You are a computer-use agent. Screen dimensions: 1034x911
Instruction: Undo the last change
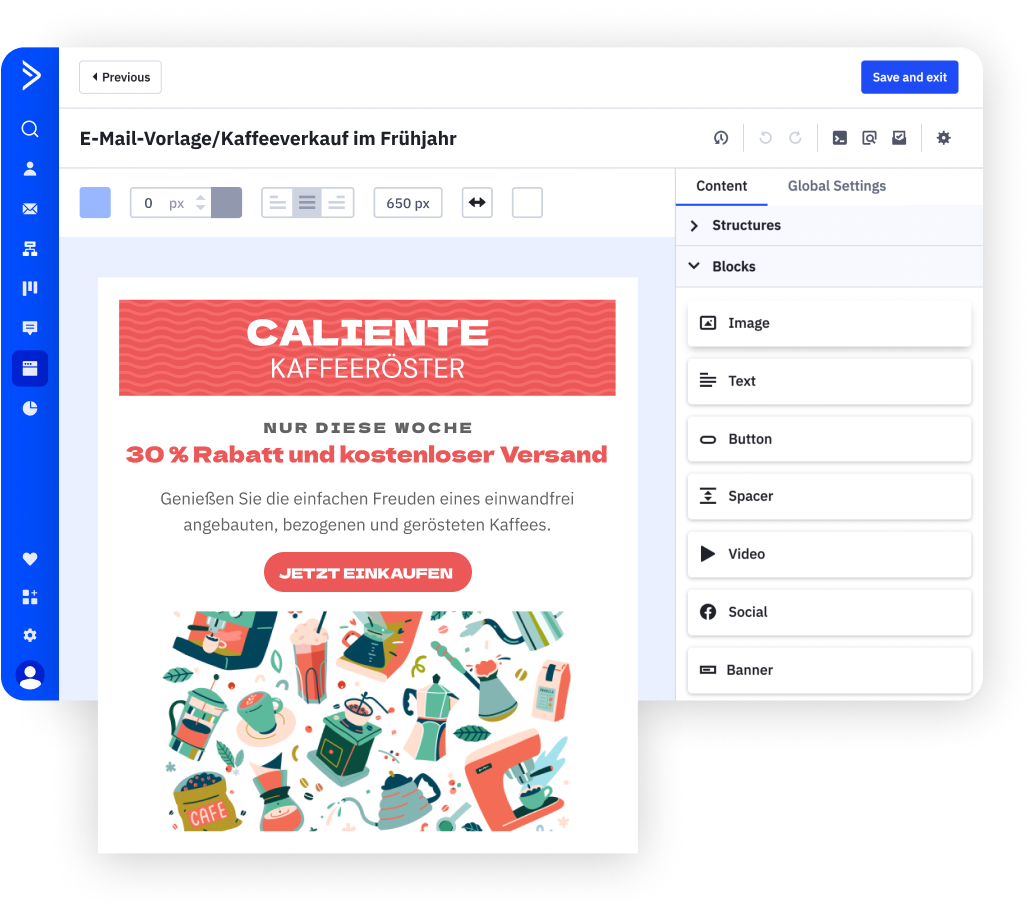tap(765, 138)
